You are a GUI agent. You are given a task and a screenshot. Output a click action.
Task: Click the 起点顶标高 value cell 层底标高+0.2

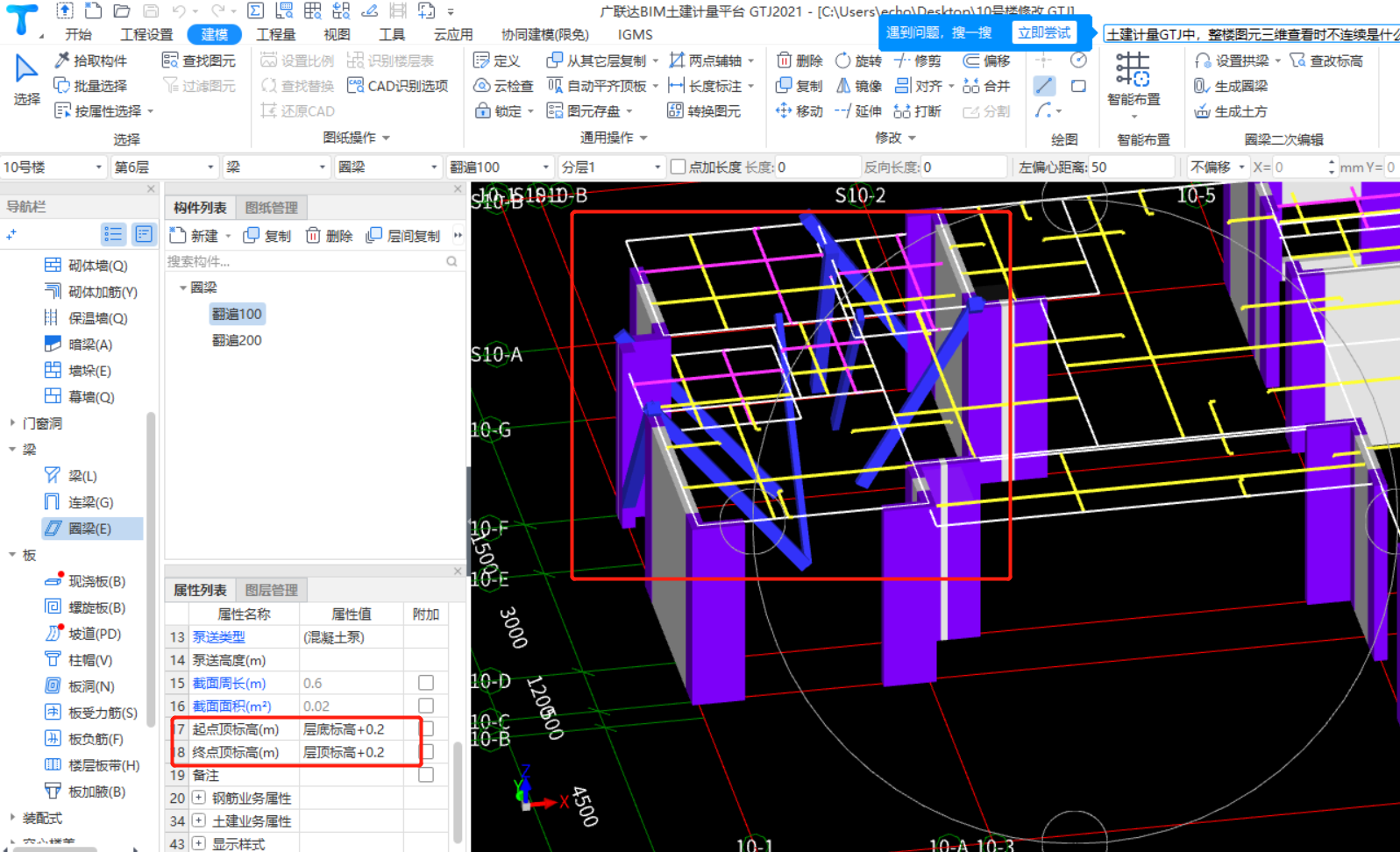click(351, 729)
